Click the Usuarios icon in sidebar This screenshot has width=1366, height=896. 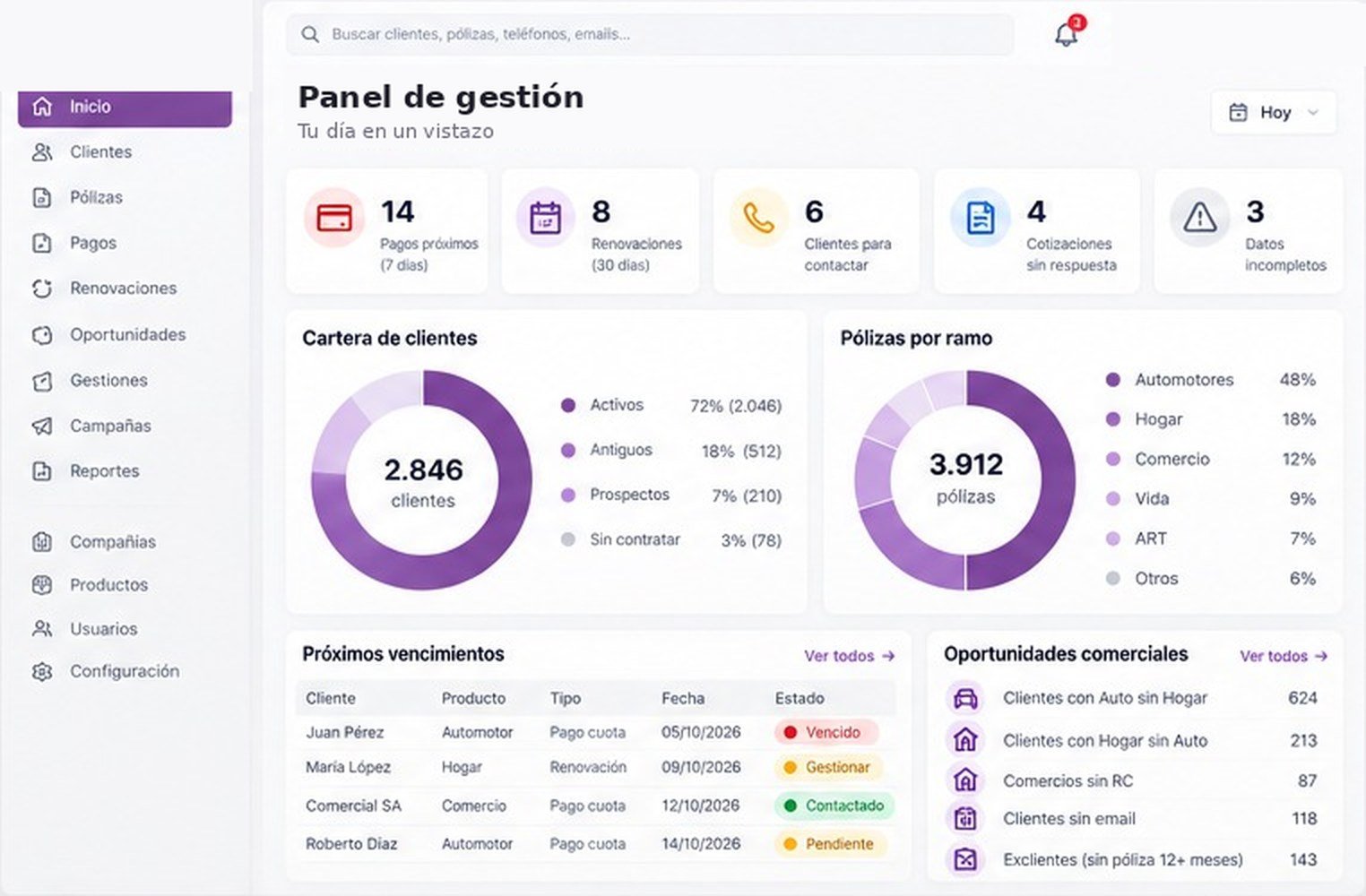[42, 629]
